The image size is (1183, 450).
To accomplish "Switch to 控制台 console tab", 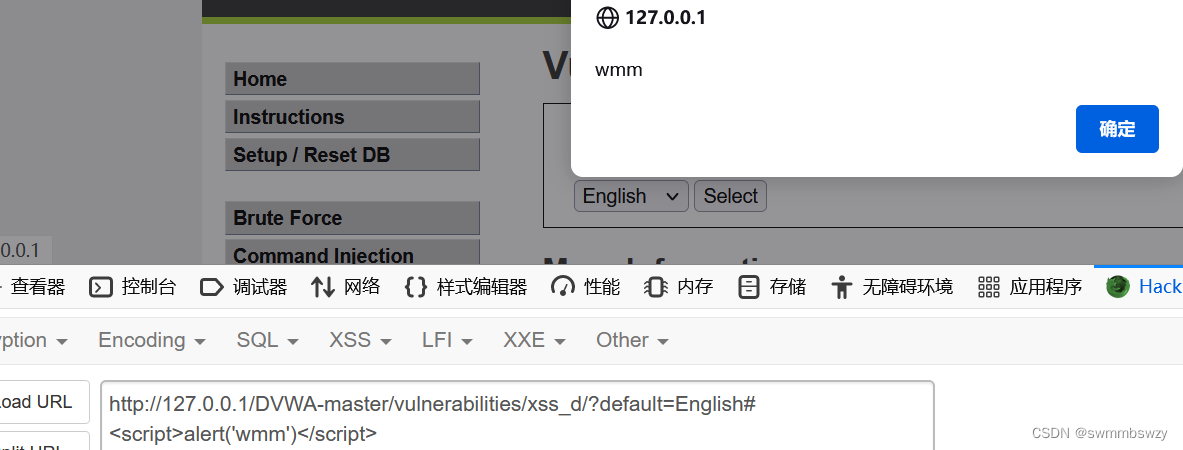I will [x=133, y=287].
